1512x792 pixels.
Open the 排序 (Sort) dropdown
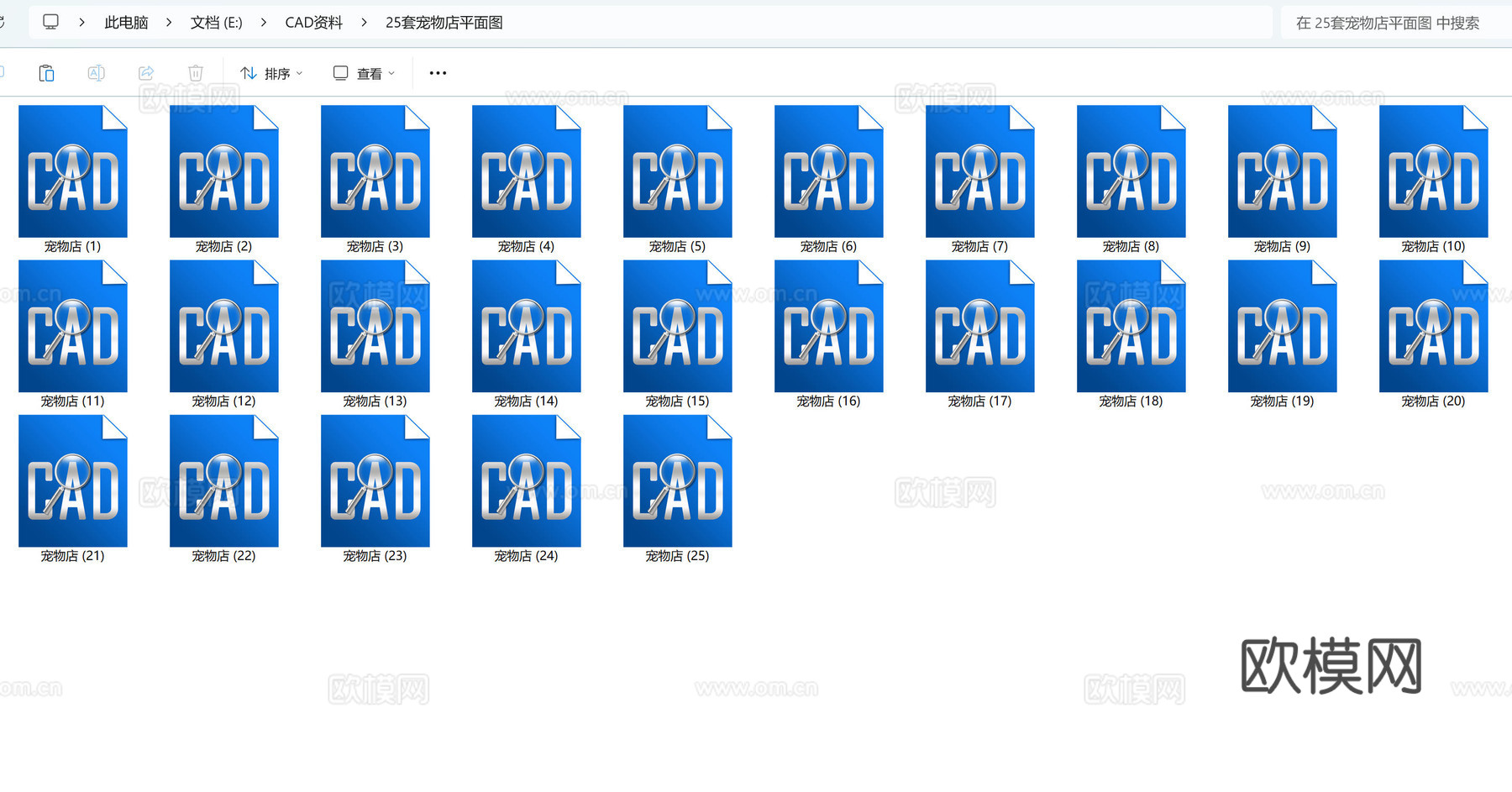[x=270, y=73]
